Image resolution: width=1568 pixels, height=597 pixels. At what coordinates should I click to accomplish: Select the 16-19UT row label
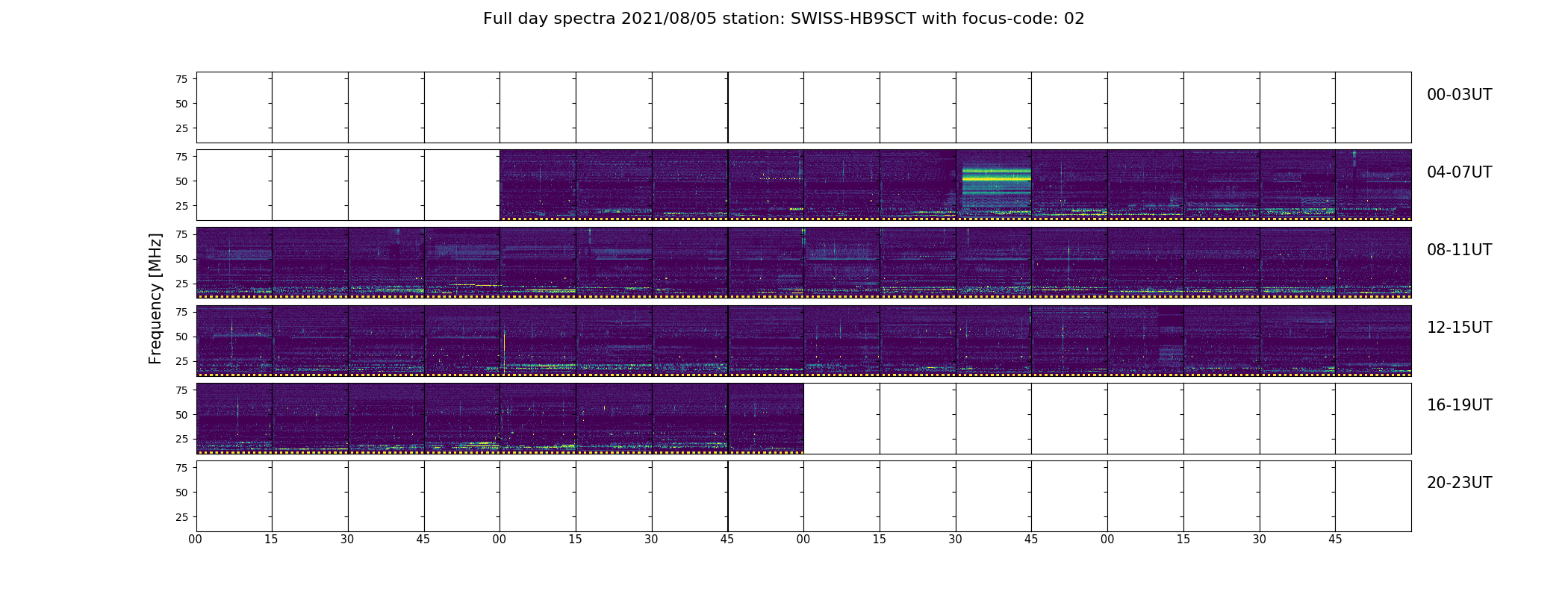[x=1459, y=405]
